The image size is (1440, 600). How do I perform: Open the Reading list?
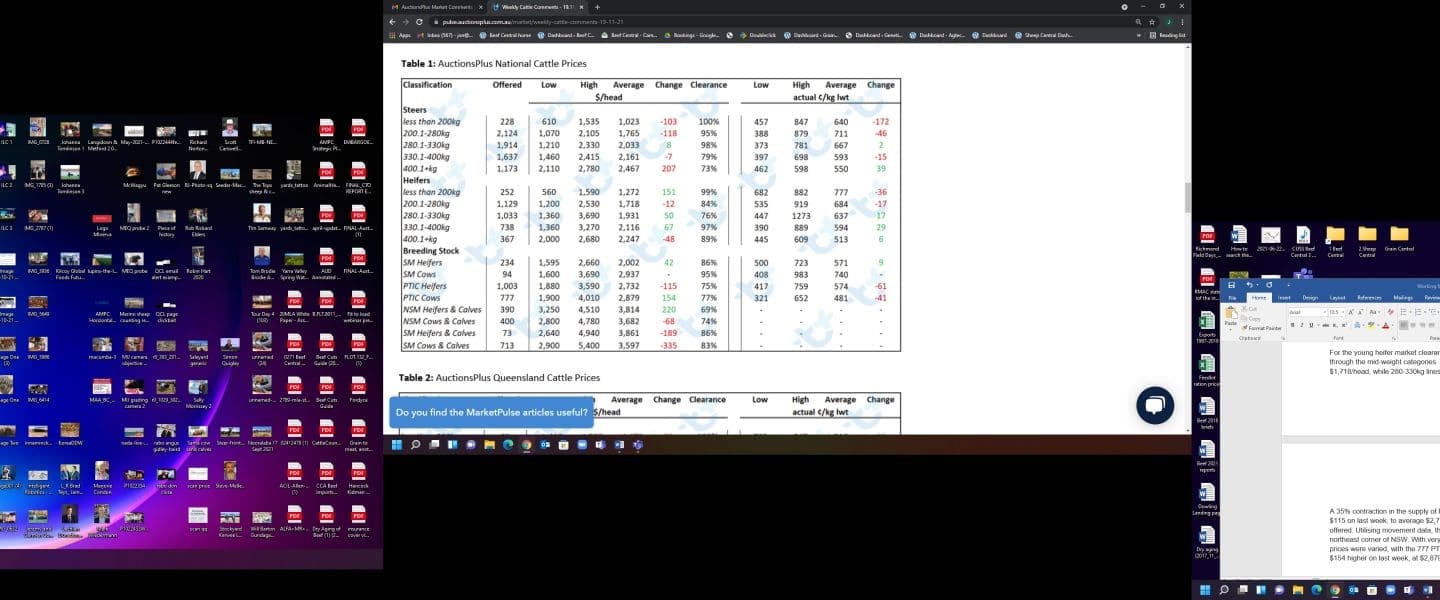click(1168, 35)
